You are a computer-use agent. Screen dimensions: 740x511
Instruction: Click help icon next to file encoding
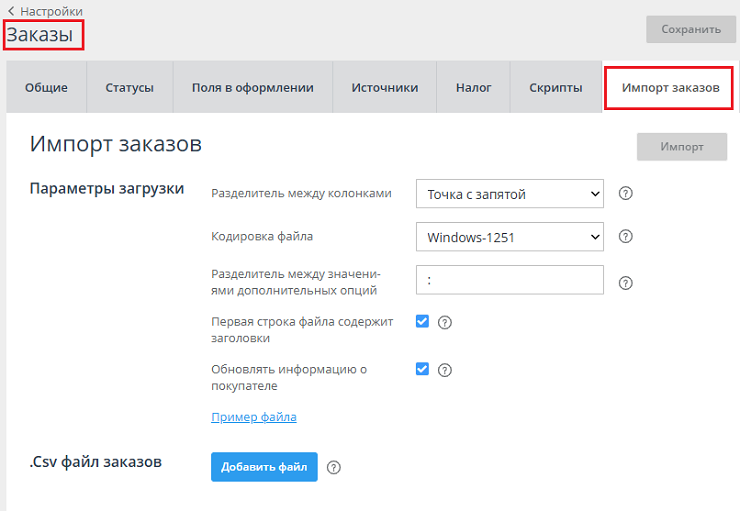point(626,237)
